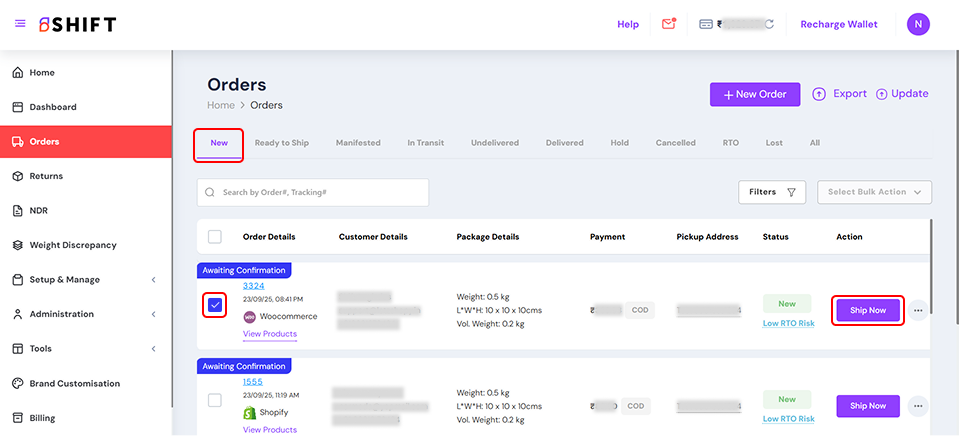Viewport: 959px width, 436px height.
Task: Select the checkbox for order 1555
Action: click(x=215, y=400)
